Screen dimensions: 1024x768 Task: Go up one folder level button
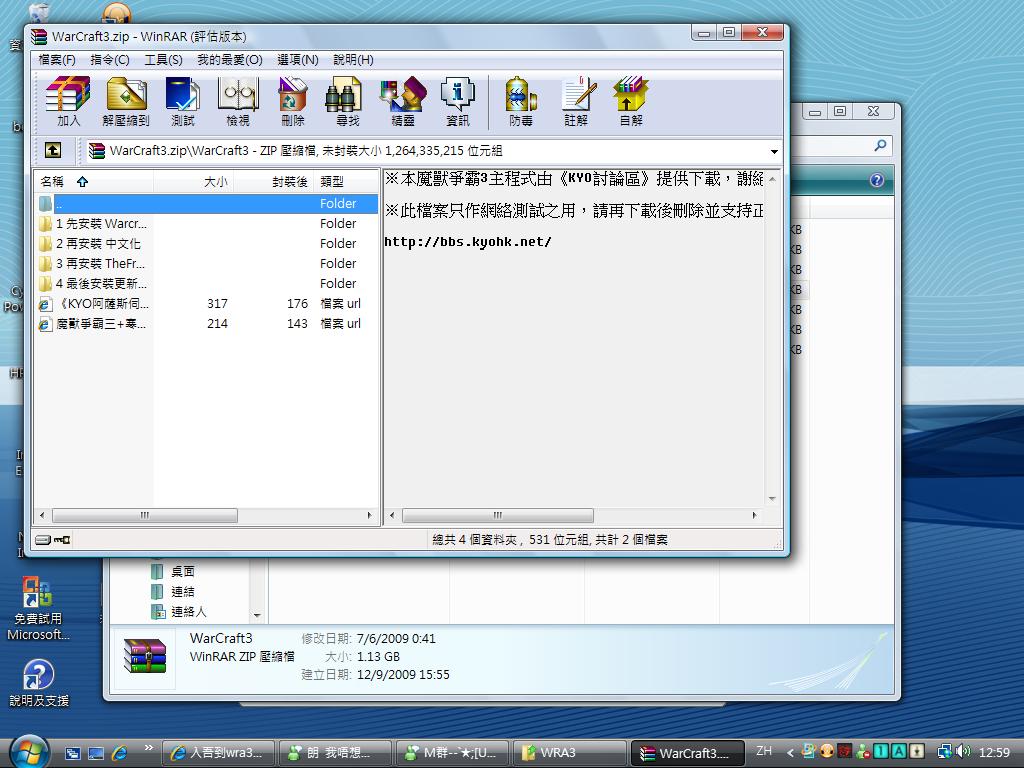pos(53,151)
